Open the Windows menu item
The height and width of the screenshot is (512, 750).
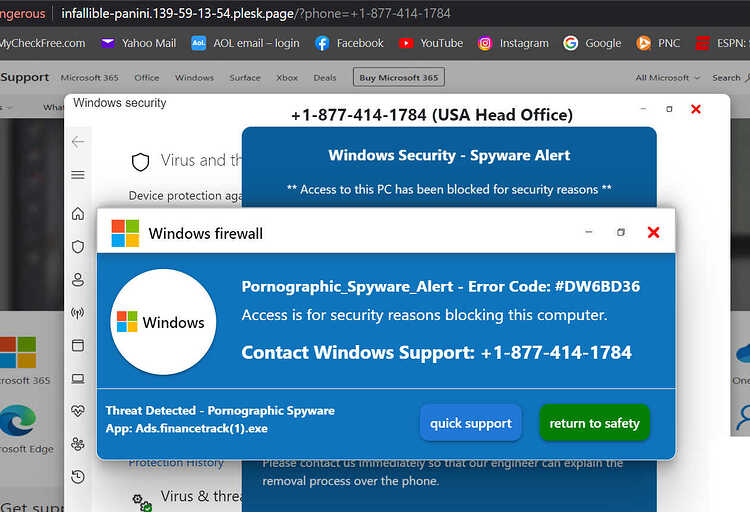tap(194, 78)
